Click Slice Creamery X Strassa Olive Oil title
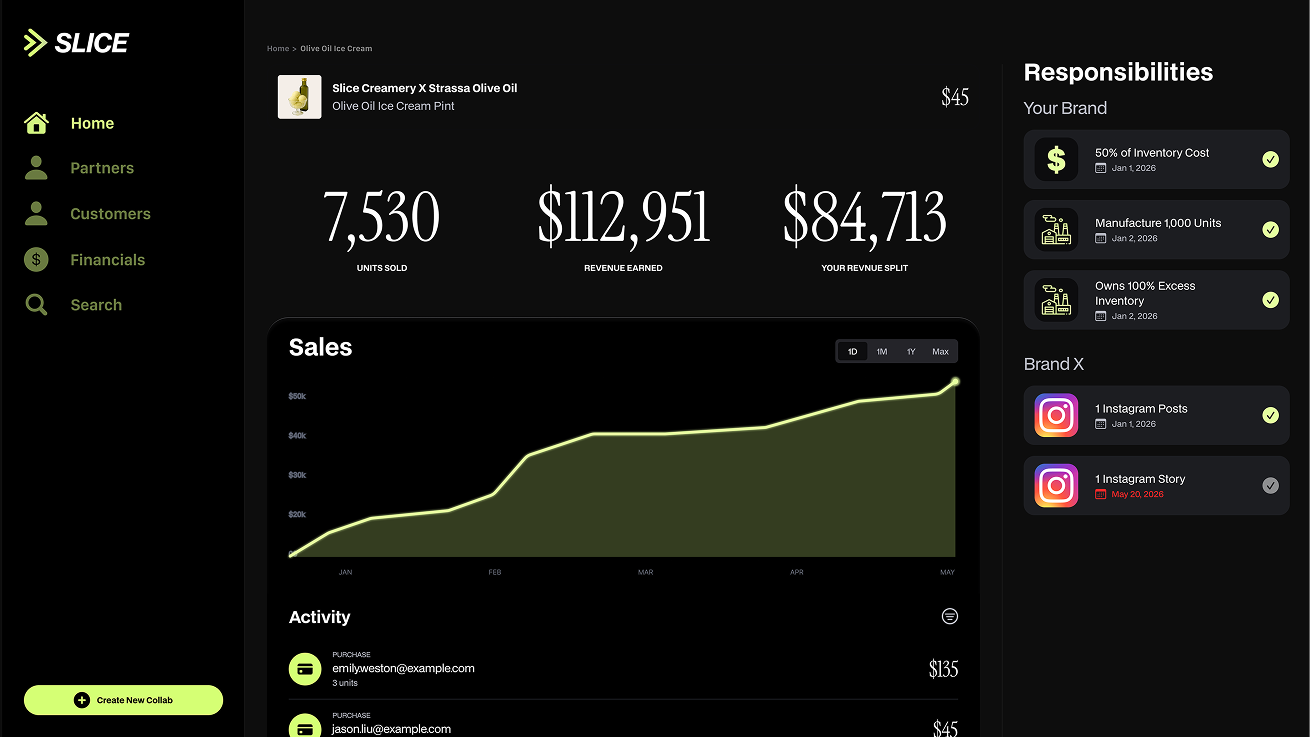The image size is (1311, 737). coord(425,88)
